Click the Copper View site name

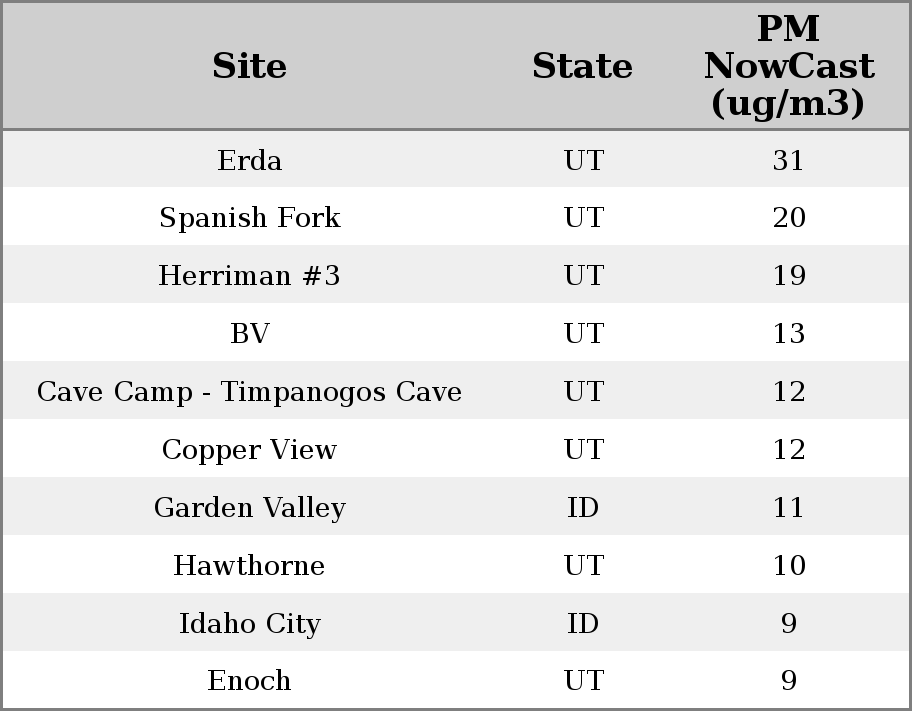[249, 450]
